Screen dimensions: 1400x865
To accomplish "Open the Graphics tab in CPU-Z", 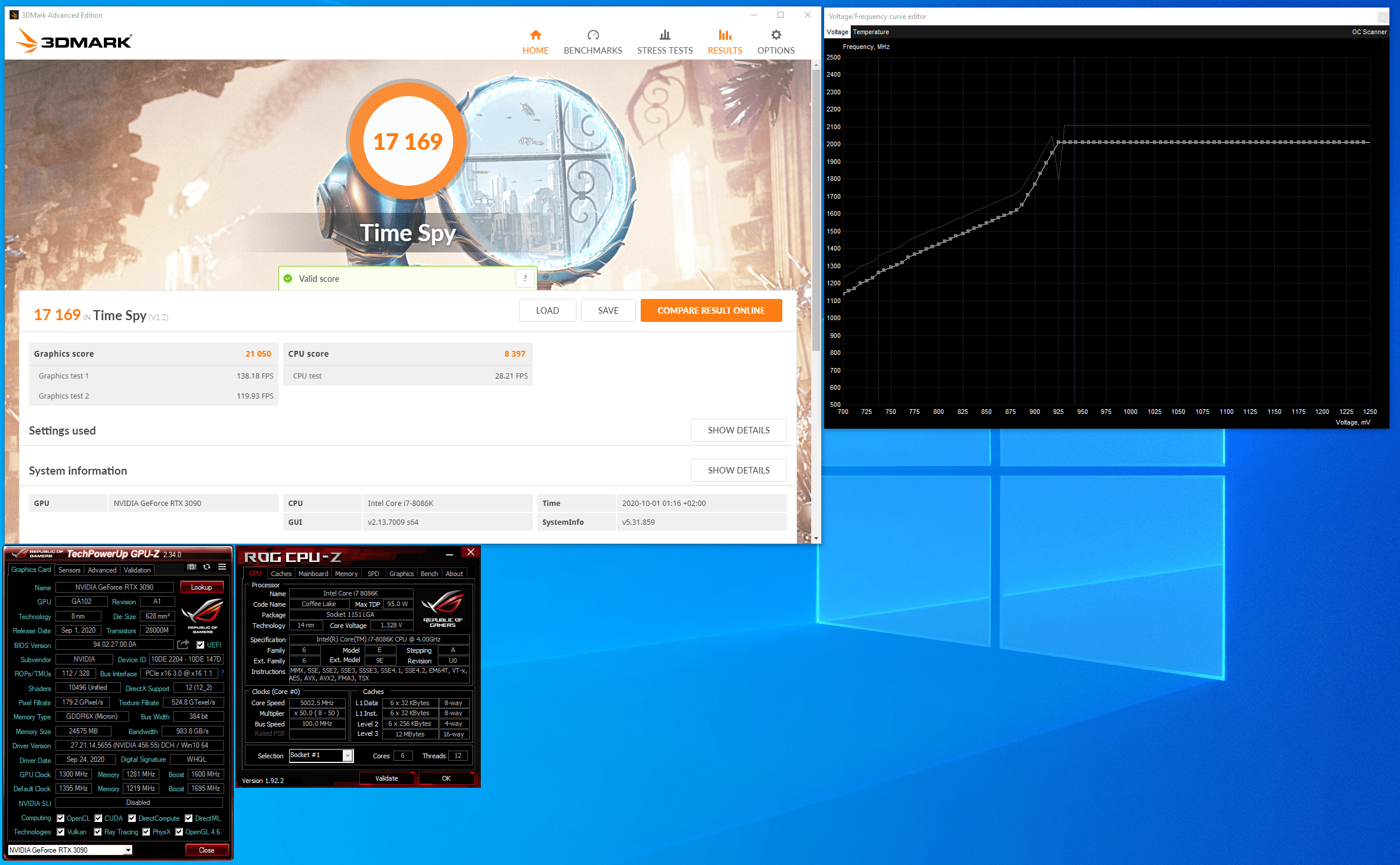I will coord(401,574).
